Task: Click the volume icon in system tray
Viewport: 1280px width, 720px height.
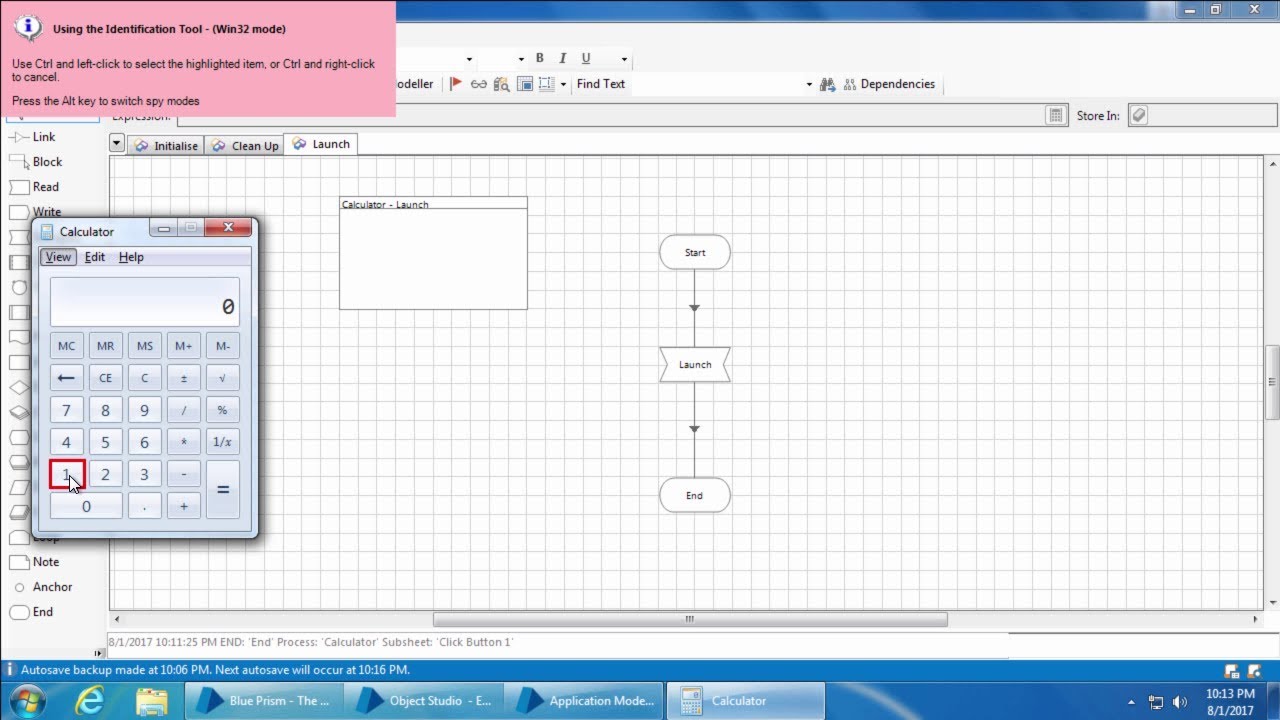Action: point(1179,702)
